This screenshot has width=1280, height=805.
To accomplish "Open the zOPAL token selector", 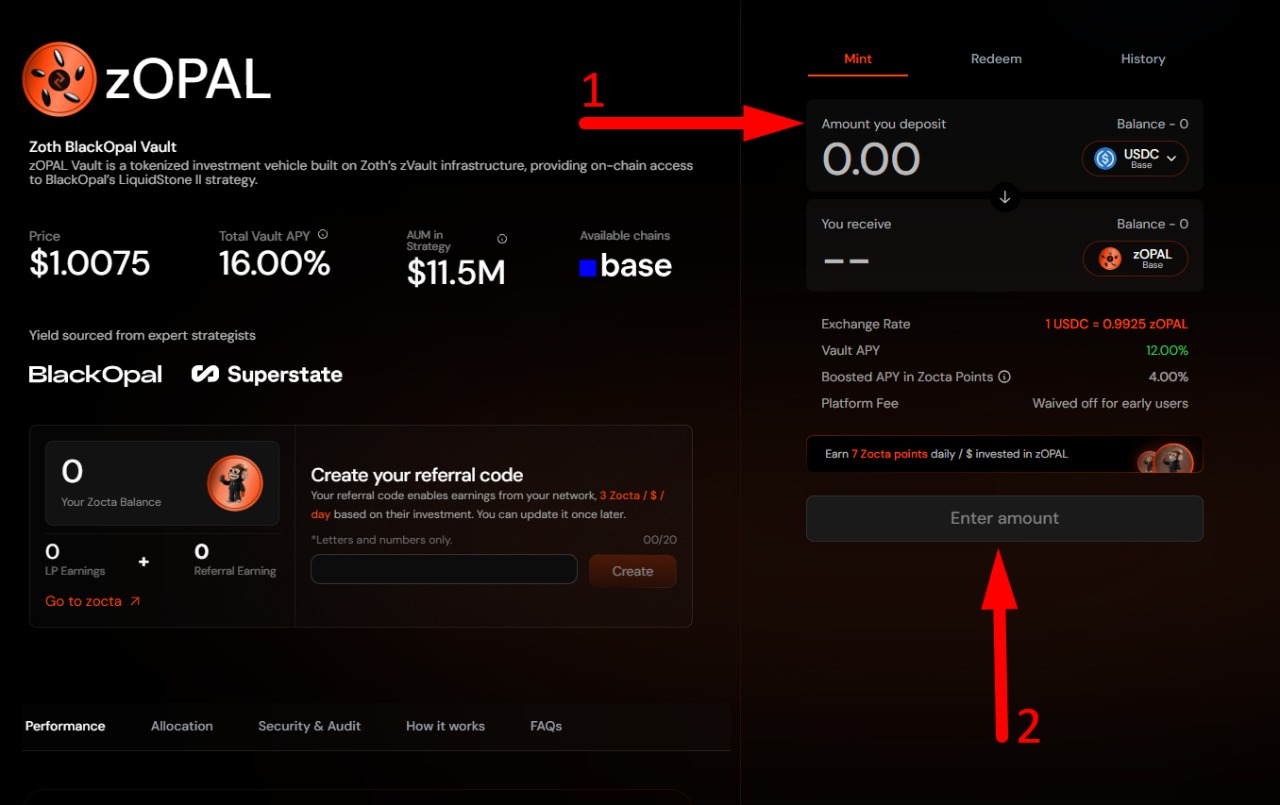I will pyautogui.click(x=1135, y=258).
